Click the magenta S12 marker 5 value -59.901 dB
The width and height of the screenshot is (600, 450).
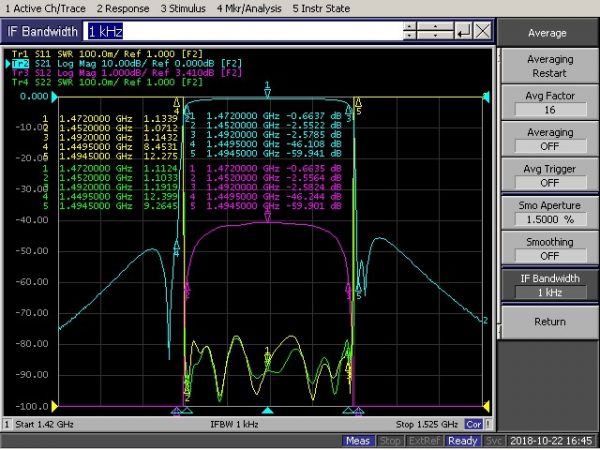(315, 206)
